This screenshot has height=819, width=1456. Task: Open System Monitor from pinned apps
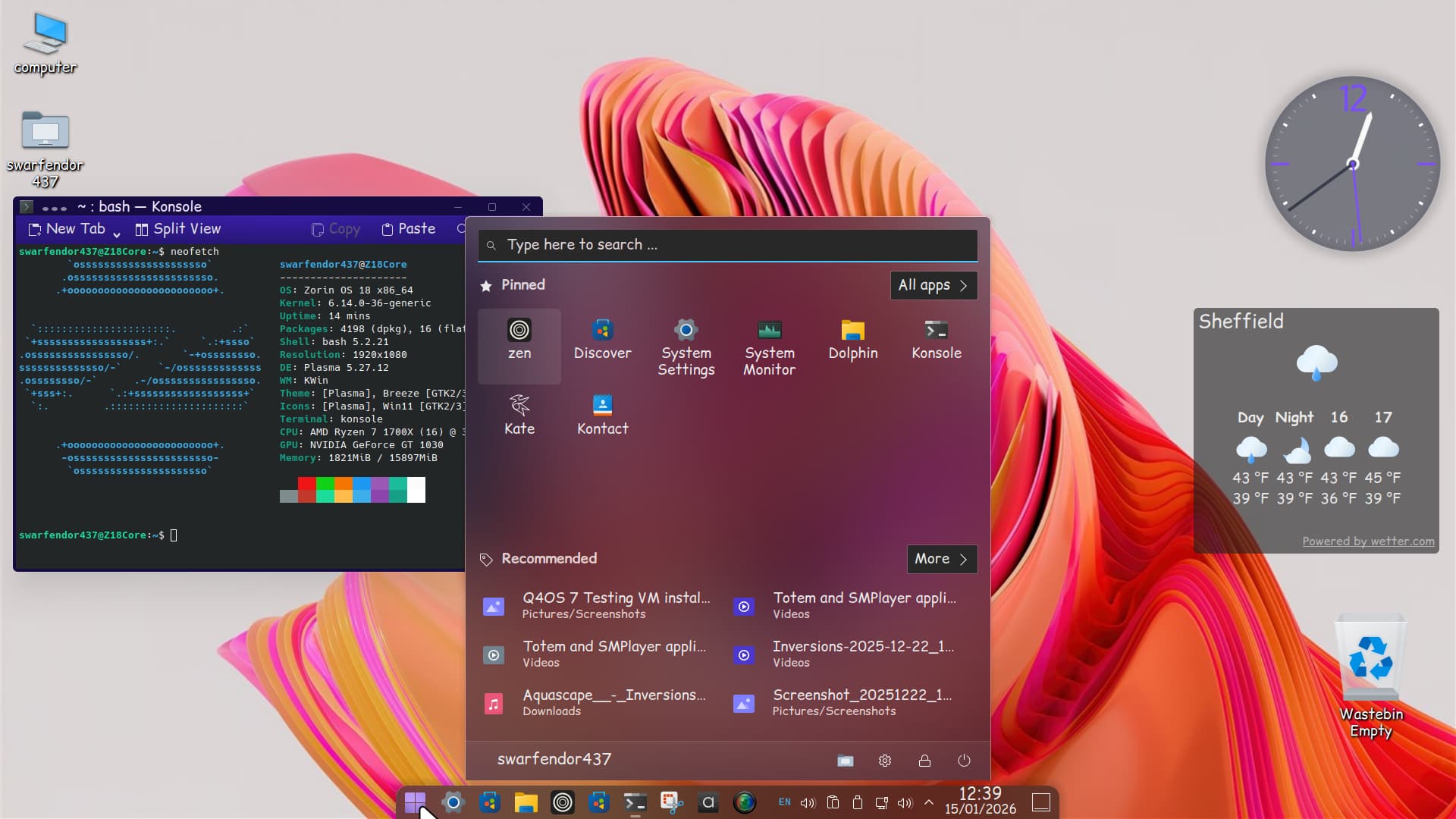pos(769,347)
